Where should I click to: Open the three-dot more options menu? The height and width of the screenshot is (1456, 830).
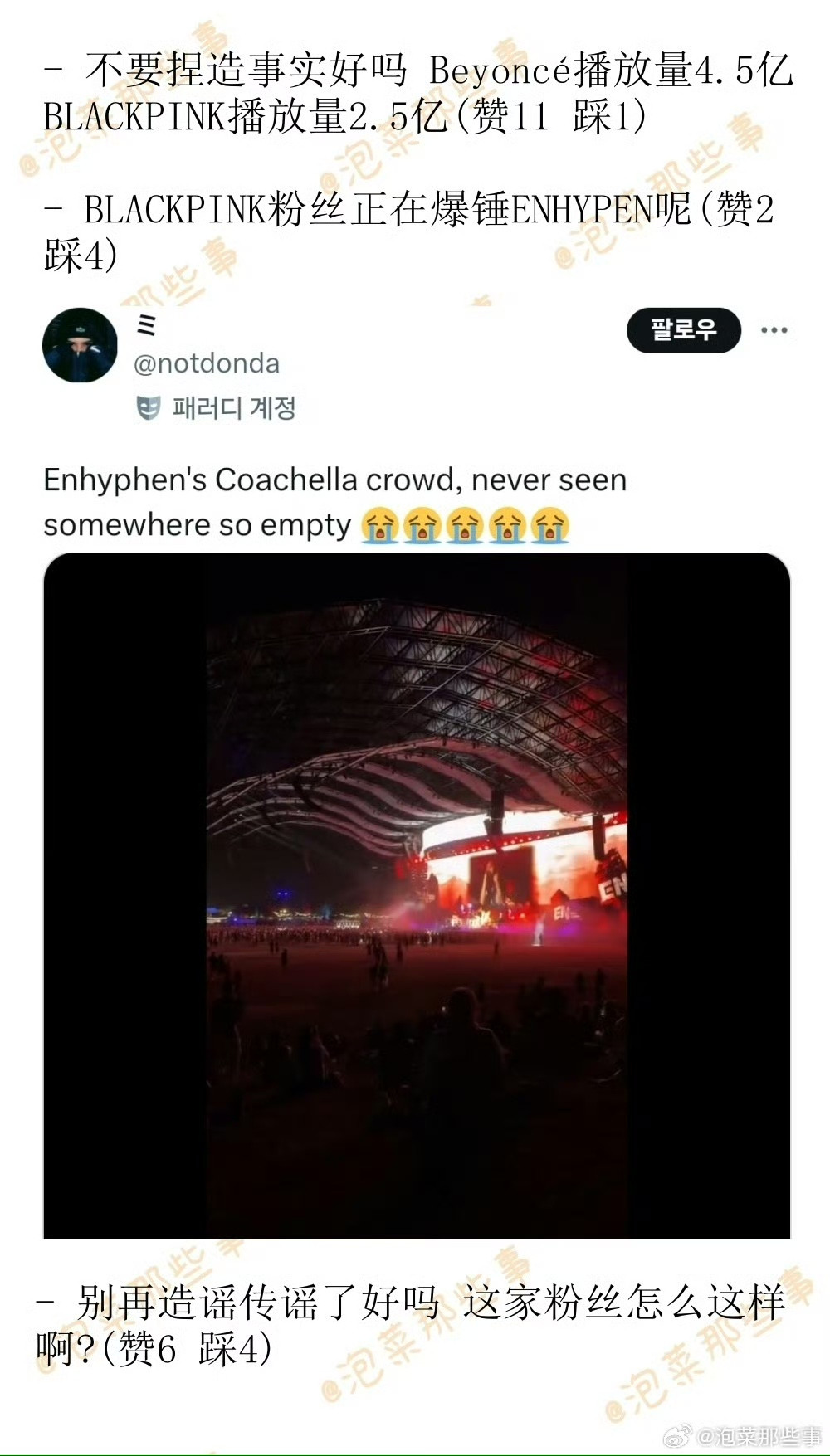774,330
